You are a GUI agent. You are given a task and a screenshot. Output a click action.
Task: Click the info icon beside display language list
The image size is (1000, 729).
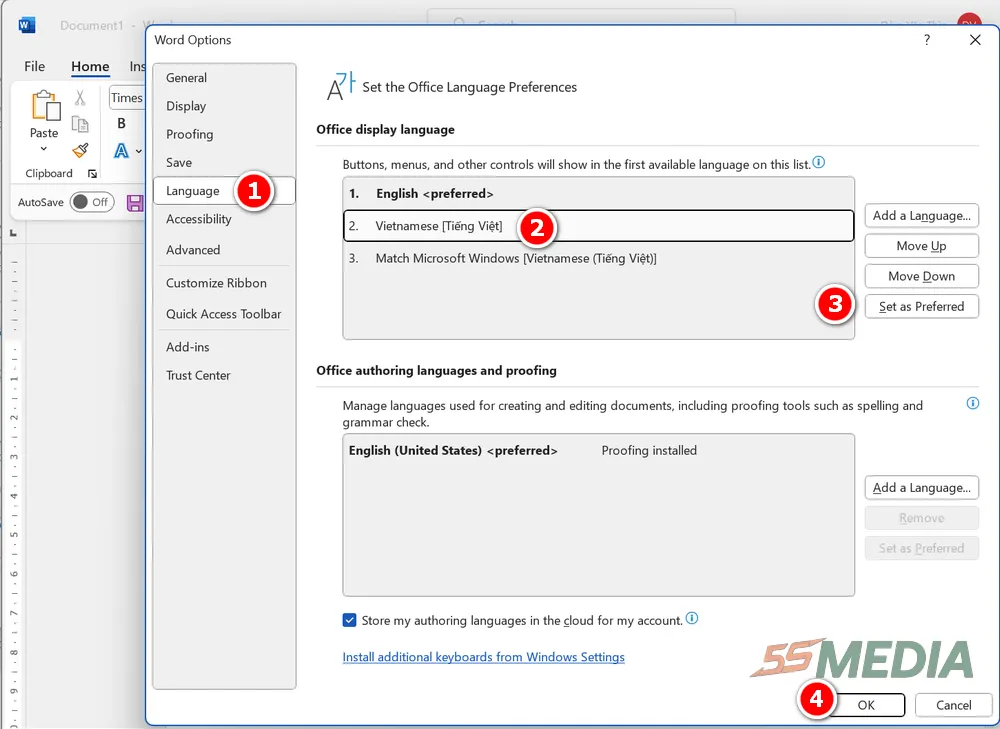[x=819, y=164]
